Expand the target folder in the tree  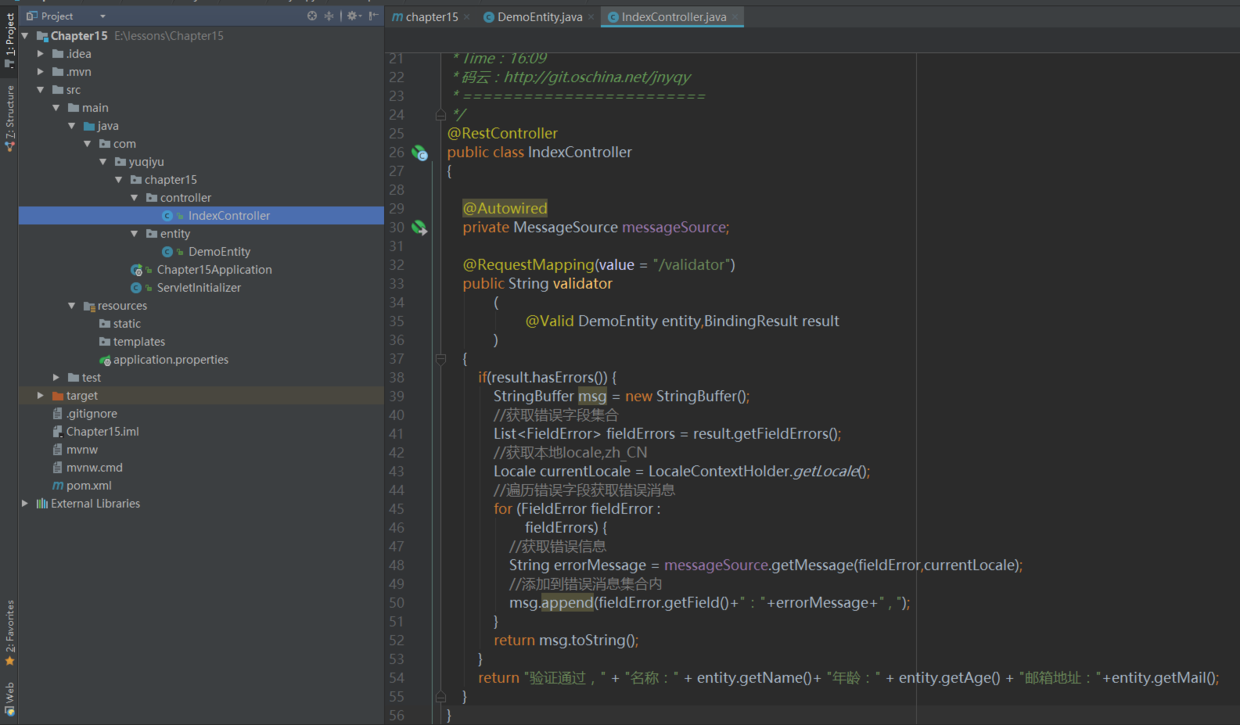pos(41,396)
